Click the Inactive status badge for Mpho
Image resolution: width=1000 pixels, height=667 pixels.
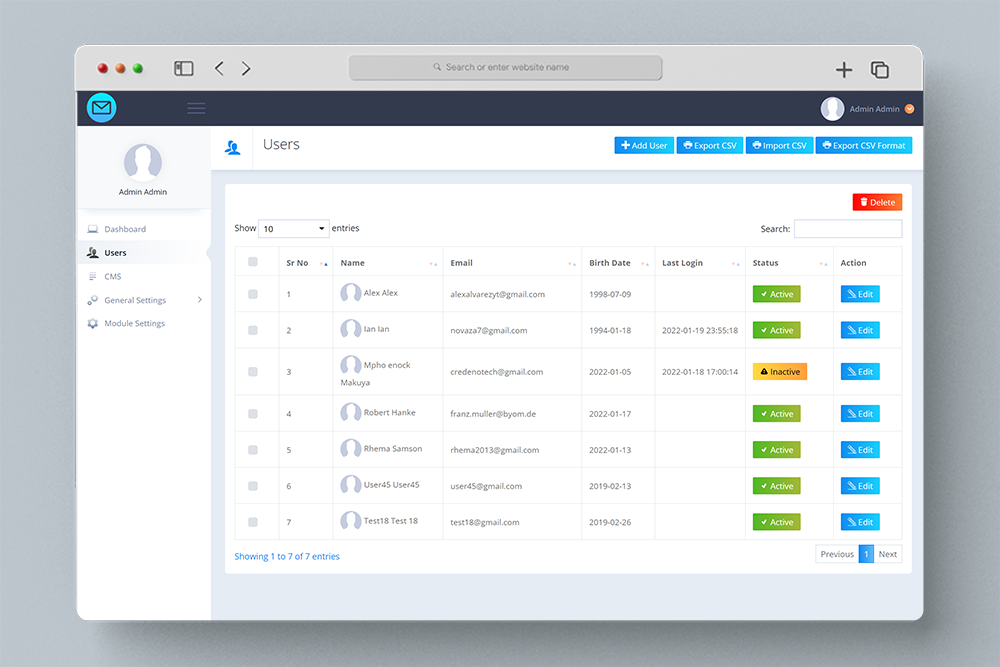click(779, 371)
